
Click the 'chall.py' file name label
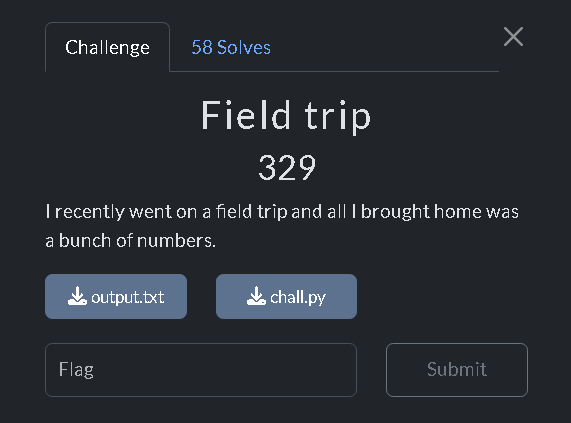click(x=298, y=297)
